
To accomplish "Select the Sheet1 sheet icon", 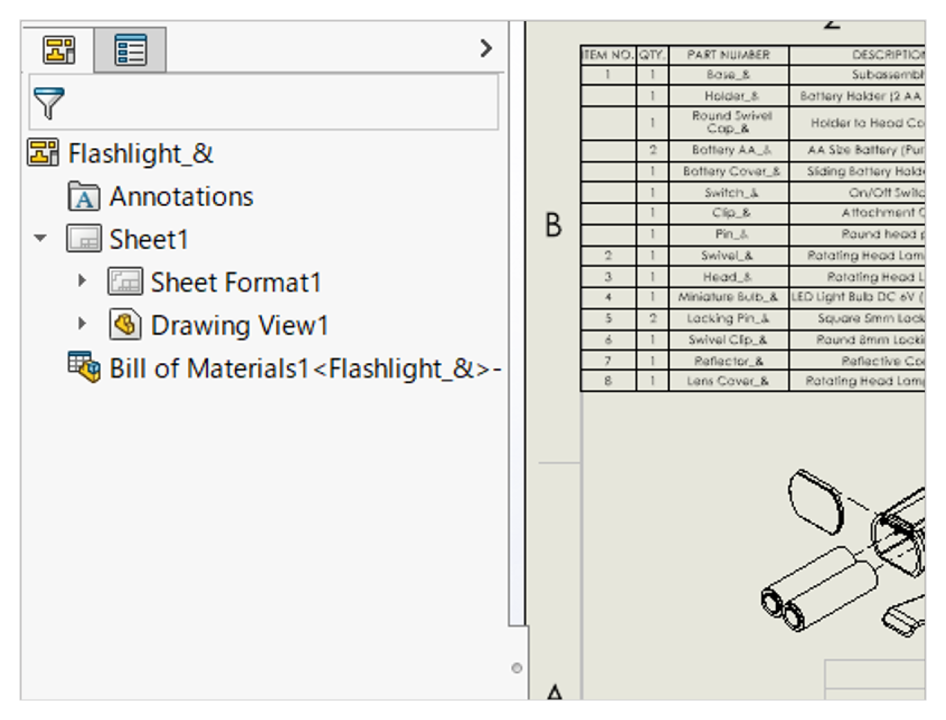I will point(84,240).
